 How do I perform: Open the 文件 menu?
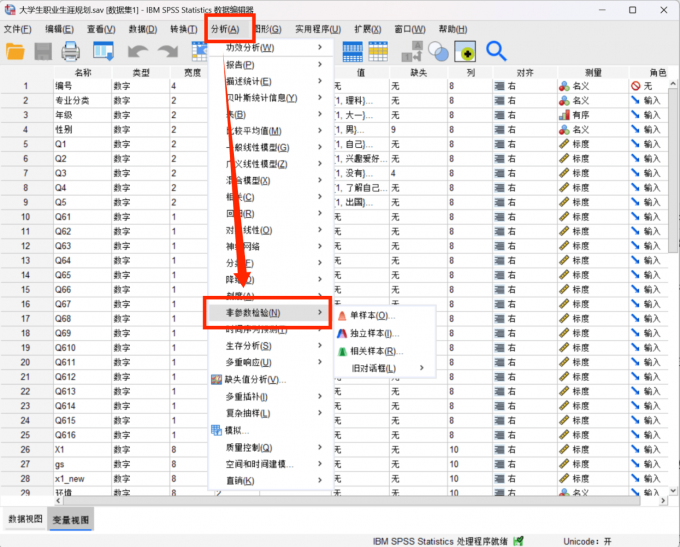pyautogui.click(x=17, y=29)
